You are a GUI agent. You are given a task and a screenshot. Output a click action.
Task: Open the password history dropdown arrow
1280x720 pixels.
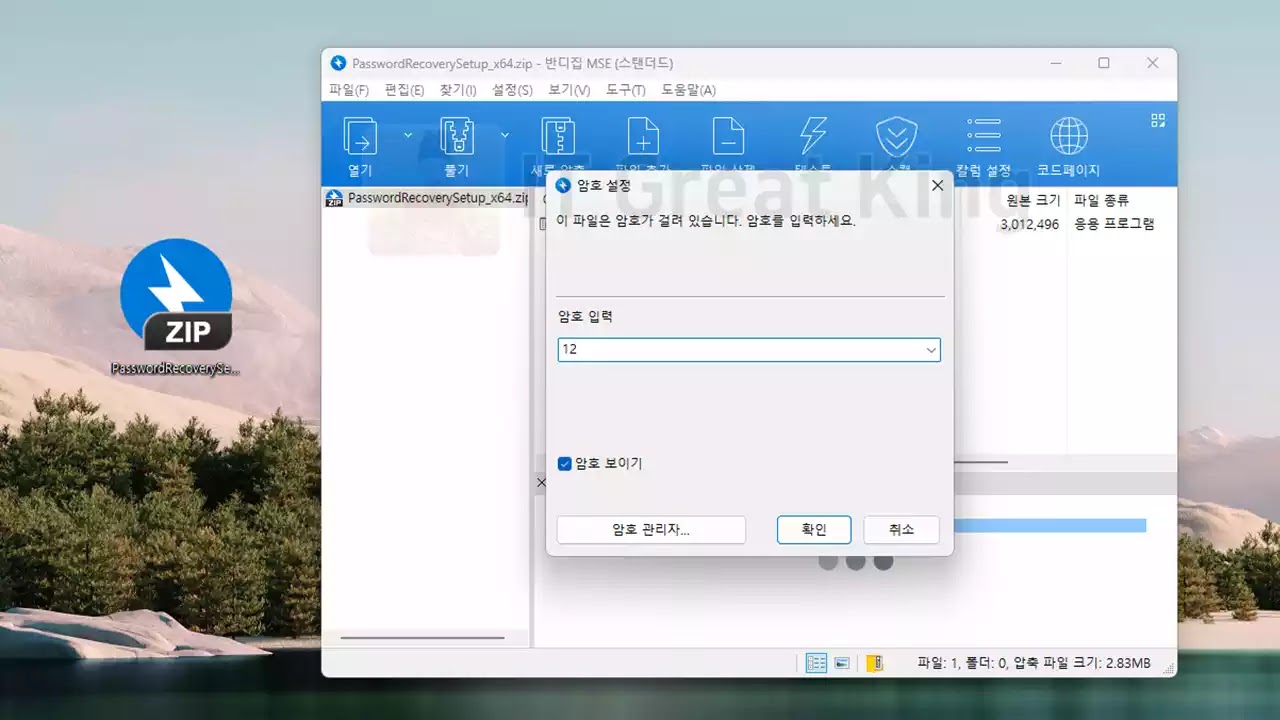coord(931,350)
